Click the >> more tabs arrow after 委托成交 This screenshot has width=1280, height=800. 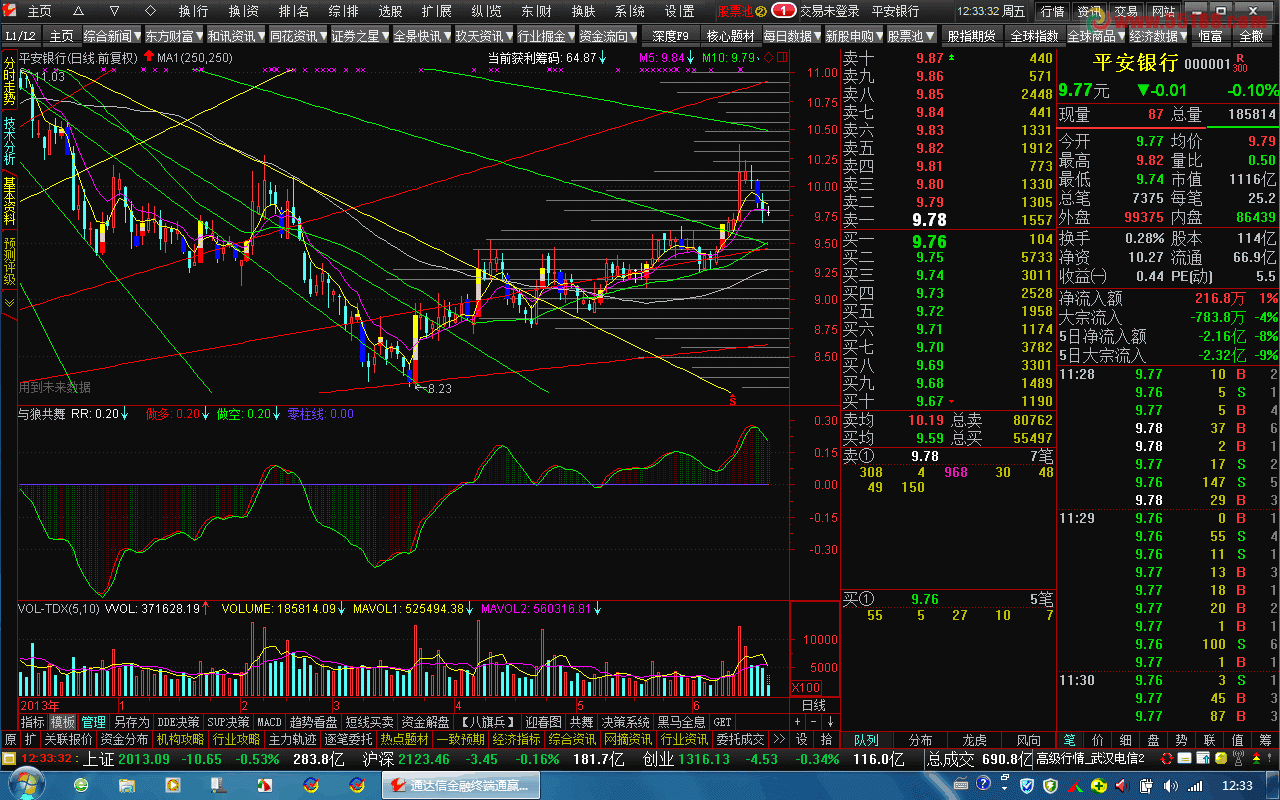coord(779,740)
